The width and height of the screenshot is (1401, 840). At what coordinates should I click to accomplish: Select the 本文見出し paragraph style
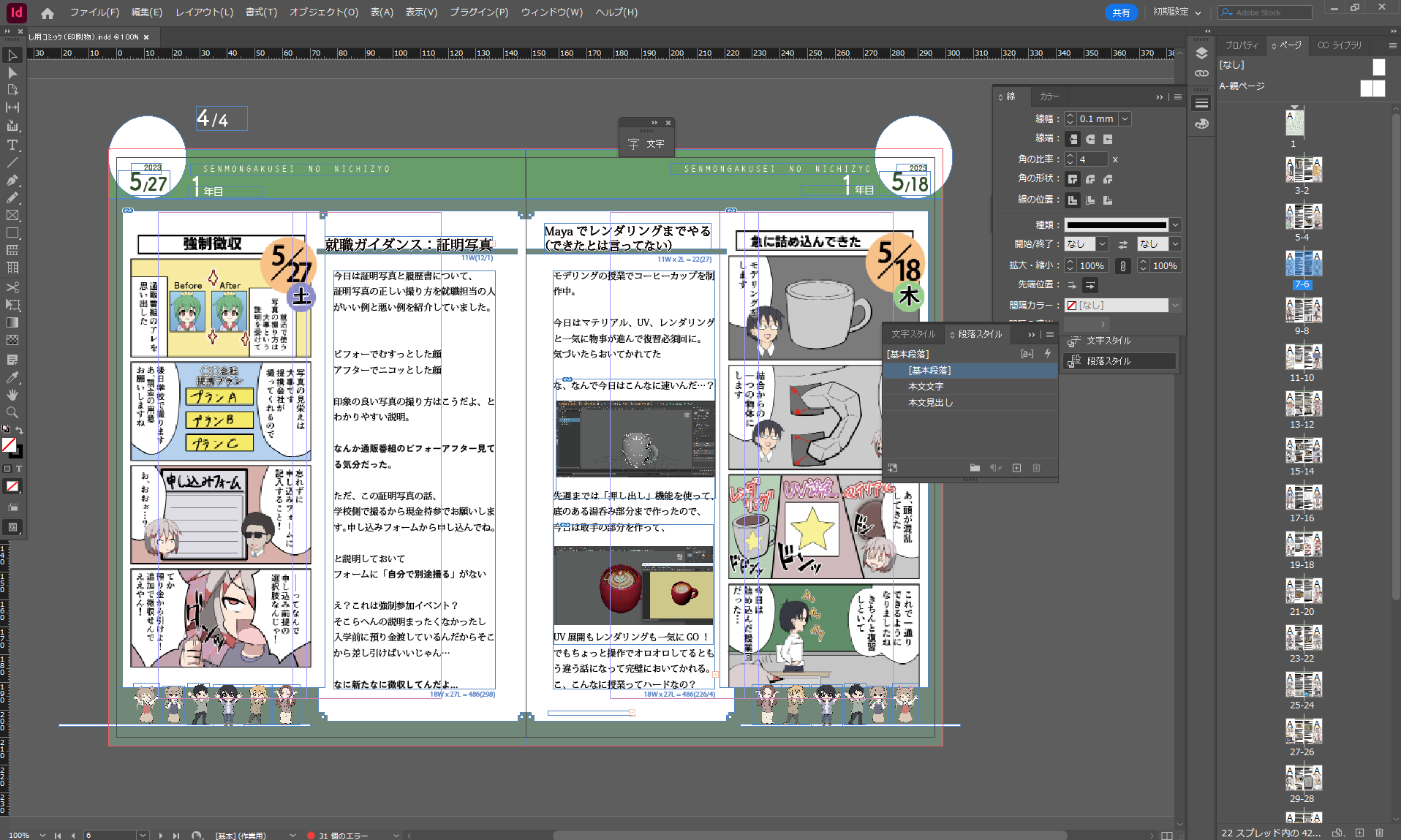930,402
